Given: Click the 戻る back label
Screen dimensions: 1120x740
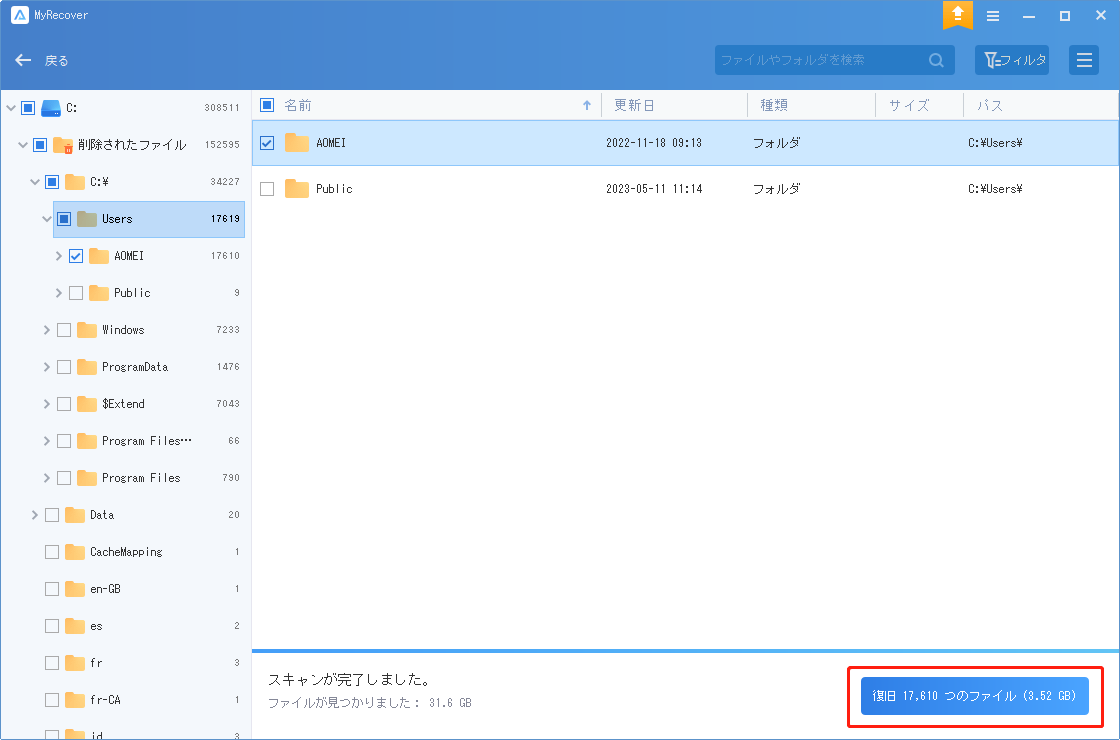Looking at the screenshot, I should click(x=56, y=61).
